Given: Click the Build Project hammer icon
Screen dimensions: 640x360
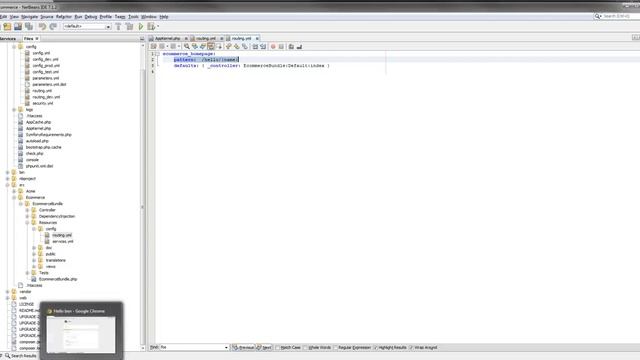Looking at the screenshot, I should 118,27.
